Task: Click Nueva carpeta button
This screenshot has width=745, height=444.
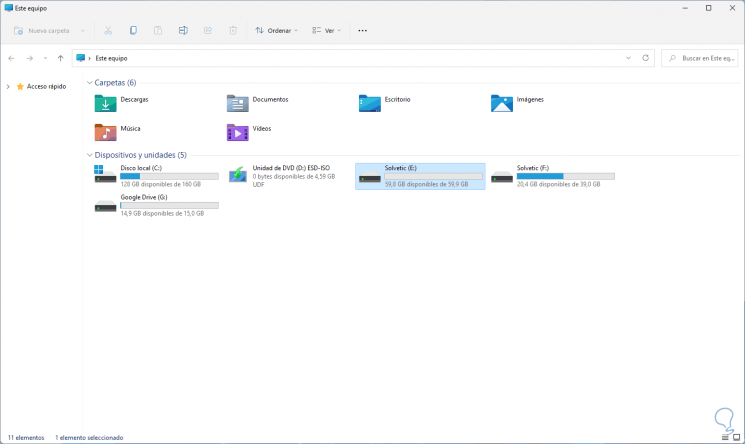Action: coord(41,30)
